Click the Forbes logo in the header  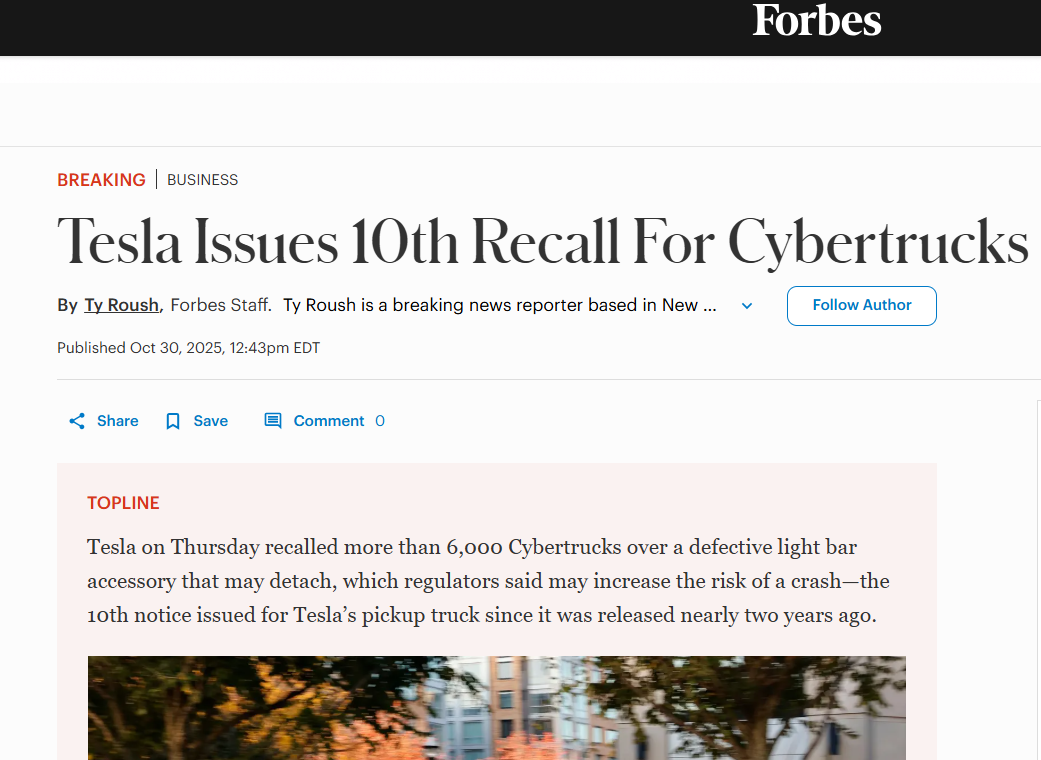click(x=816, y=21)
